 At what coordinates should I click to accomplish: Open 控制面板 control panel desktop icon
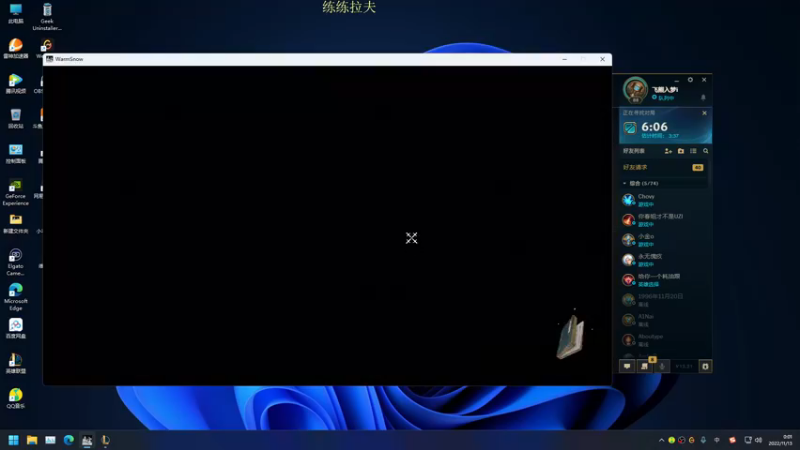coord(15,153)
